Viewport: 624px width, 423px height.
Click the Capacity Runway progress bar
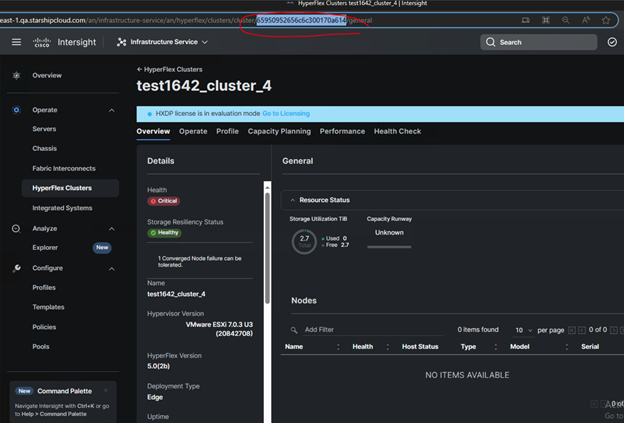pyautogui.click(x=389, y=247)
